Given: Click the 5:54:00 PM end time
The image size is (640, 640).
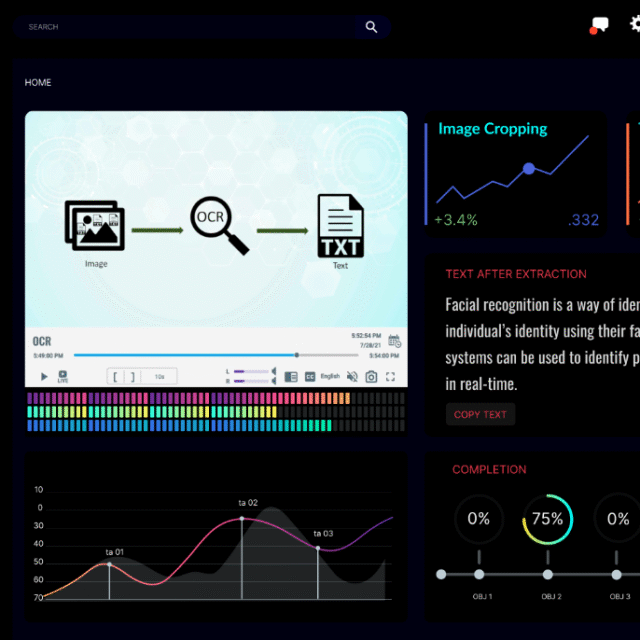Looking at the screenshot, I should click(x=384, y=356).
